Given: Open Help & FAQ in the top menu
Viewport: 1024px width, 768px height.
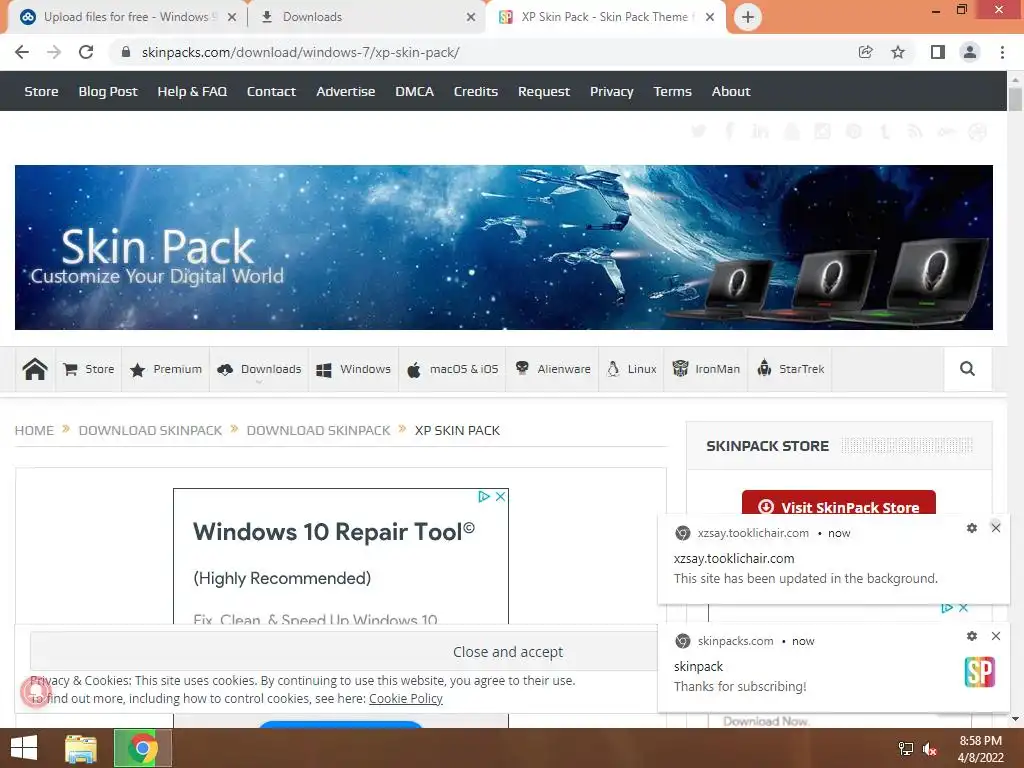Looking at the screenshot, I should [192, 91].
